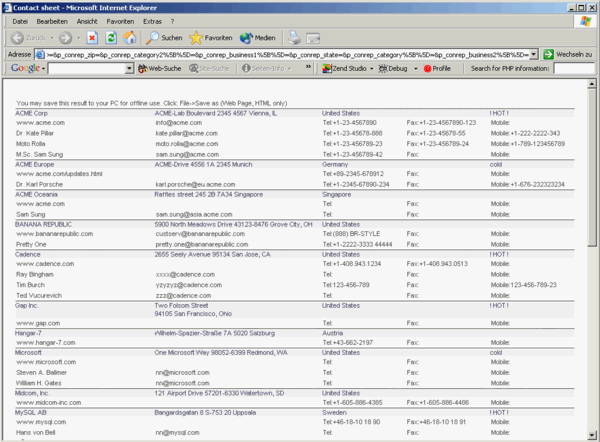
Task: Click the scrollbar down arrow
Action: click(x=592, y=435)
